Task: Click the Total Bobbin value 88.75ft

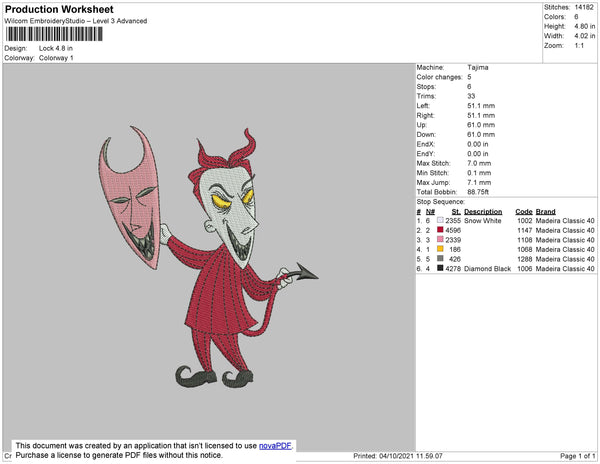Action: (x=478, y=192)
